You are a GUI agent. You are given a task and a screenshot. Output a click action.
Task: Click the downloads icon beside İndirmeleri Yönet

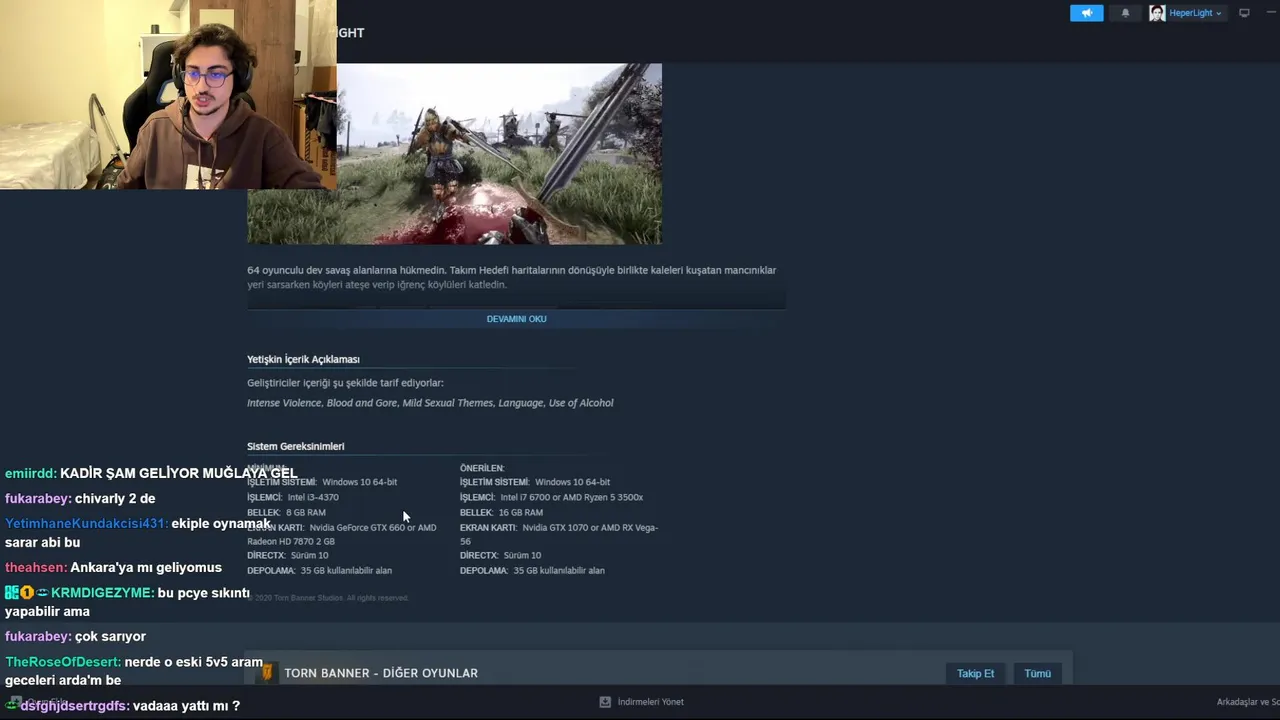(x=604, y=702)
